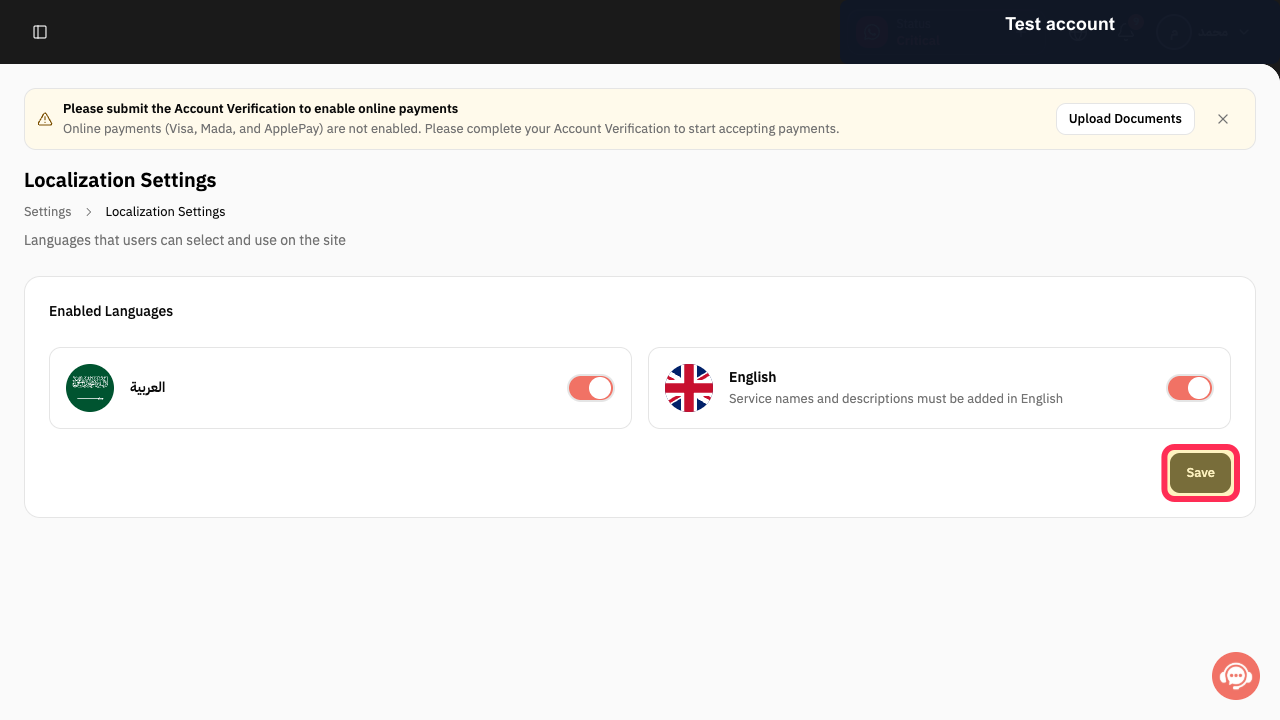Save the localization settings
The image size is (1280, 720).
click(1200, 473)
